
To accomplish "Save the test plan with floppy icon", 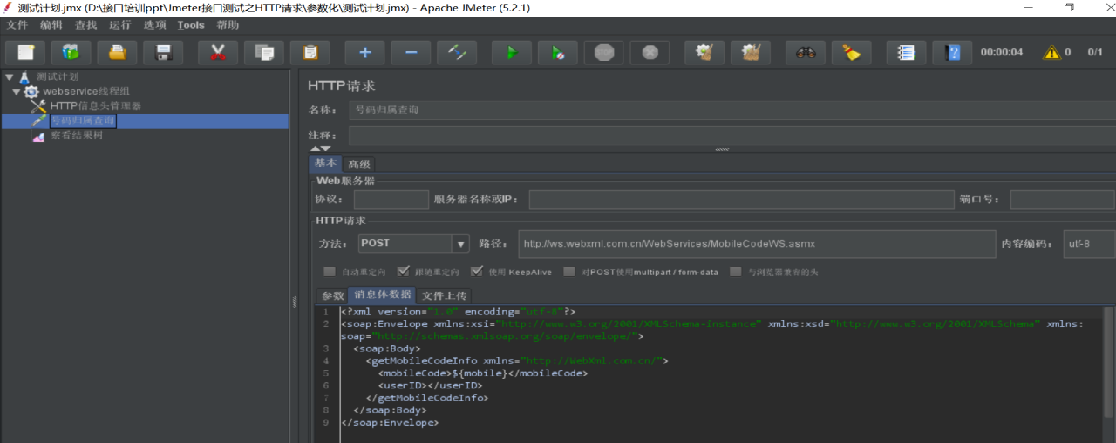I will (x=164, y=53).
